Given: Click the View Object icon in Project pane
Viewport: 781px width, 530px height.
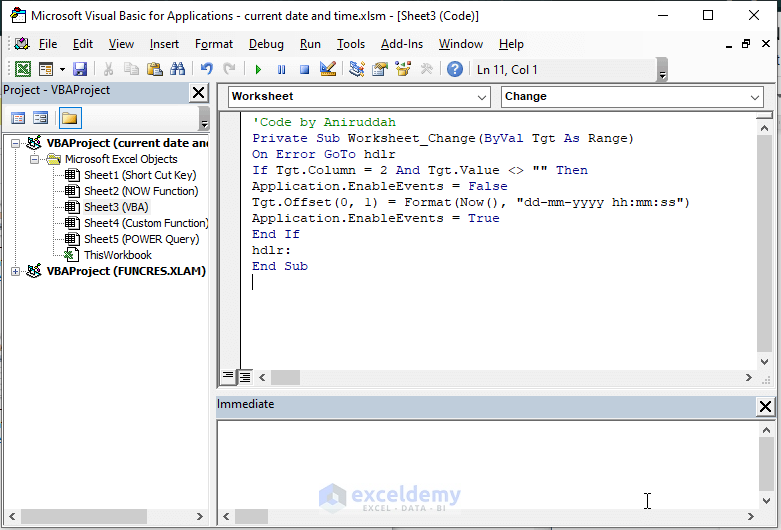Looking at the screenshot, I should [x=40, y=118].
